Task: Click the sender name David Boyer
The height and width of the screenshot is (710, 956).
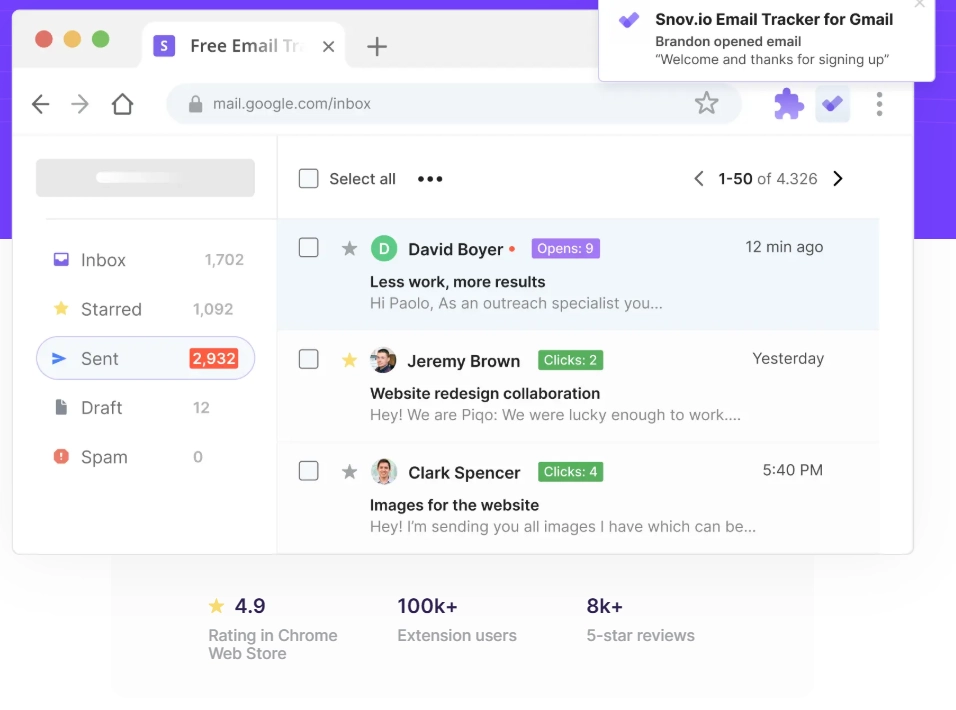Action: [x=455, y=249]
